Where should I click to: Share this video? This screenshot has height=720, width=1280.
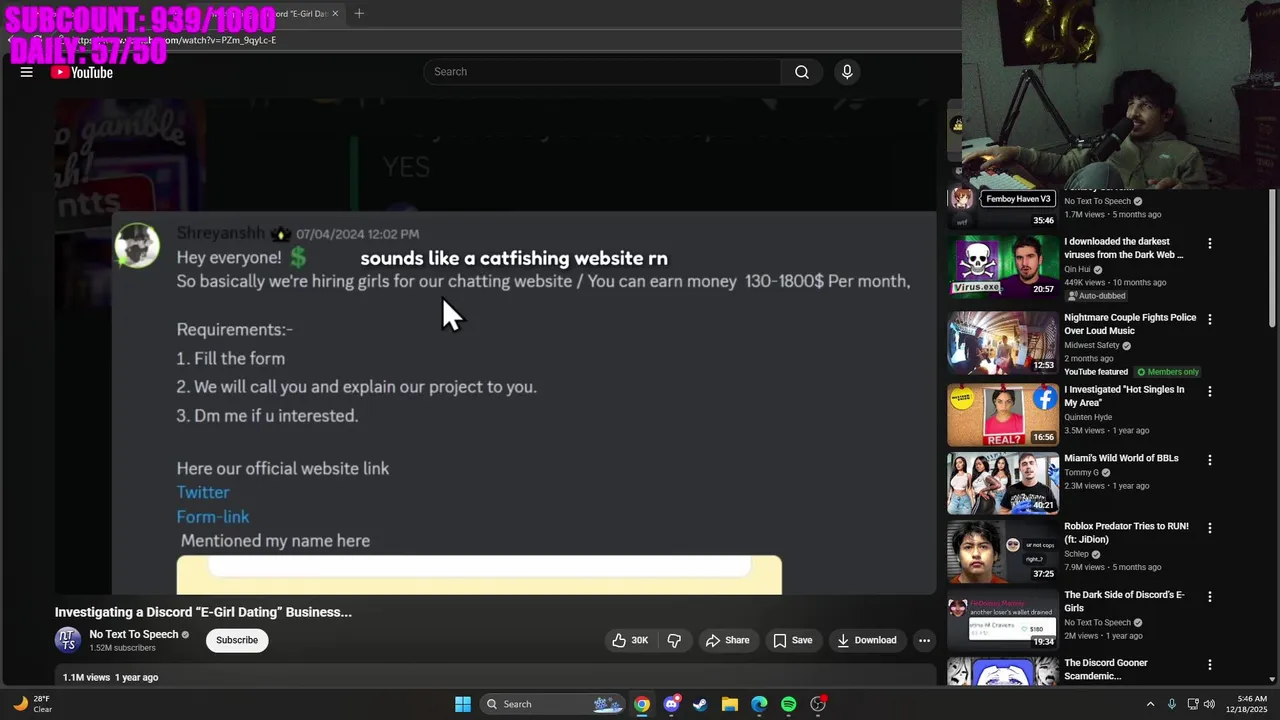pos(727,640)
